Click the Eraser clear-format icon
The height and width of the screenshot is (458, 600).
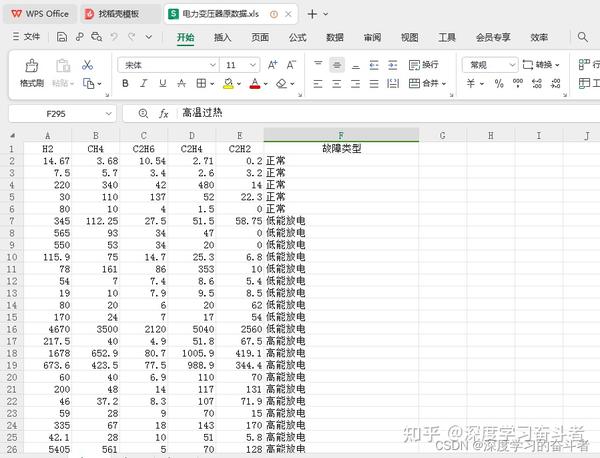coord(282,83)
